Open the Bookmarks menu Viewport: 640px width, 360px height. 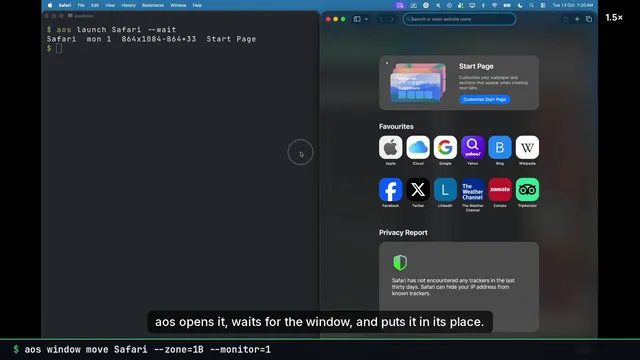point(153,5)
